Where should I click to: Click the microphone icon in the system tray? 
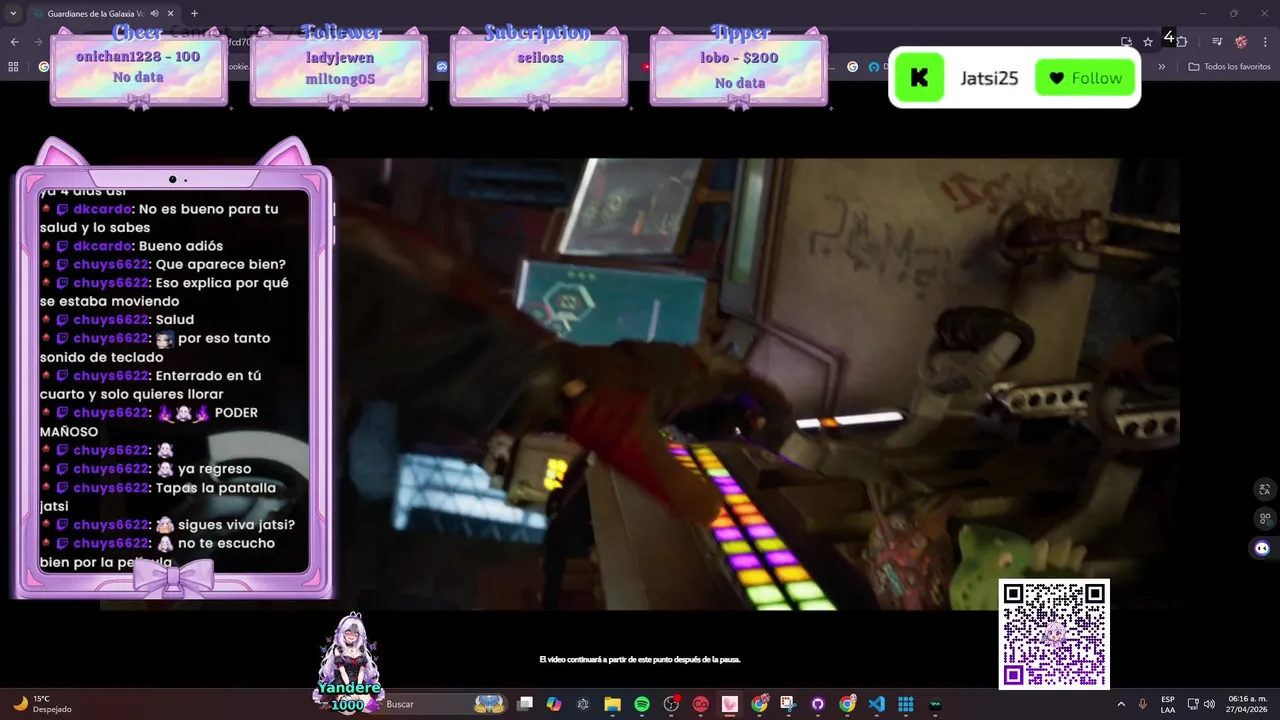(x=1142, y=704)
